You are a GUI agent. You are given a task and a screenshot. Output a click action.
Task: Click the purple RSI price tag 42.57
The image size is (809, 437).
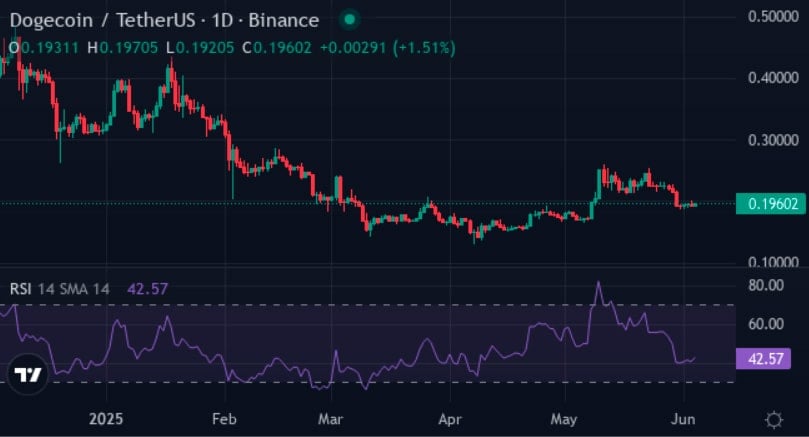coord(763,359)
